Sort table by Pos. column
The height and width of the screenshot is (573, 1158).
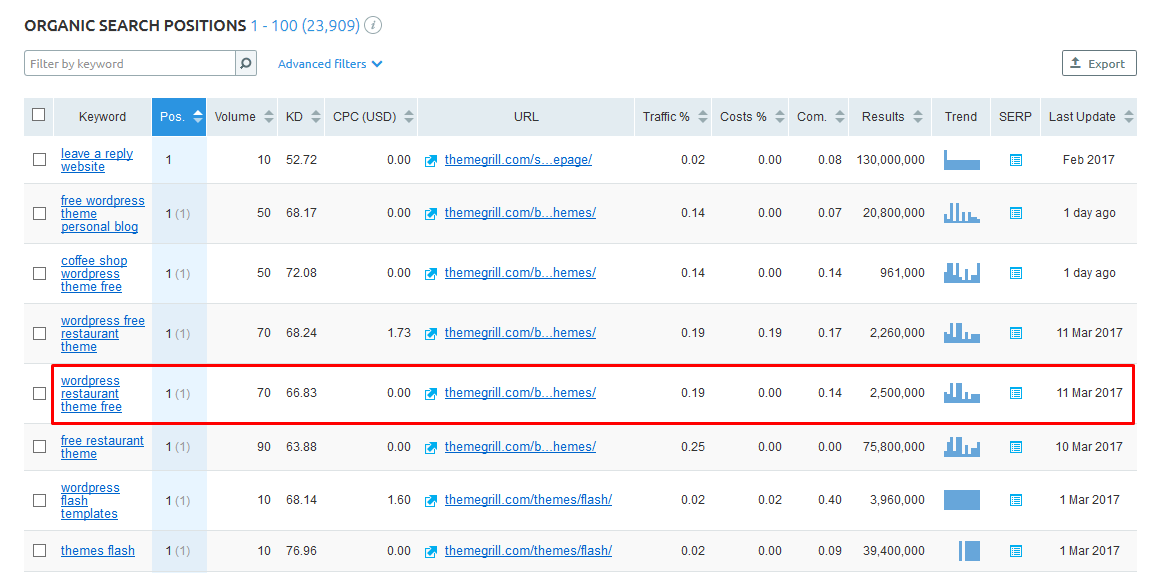[179, 117]
